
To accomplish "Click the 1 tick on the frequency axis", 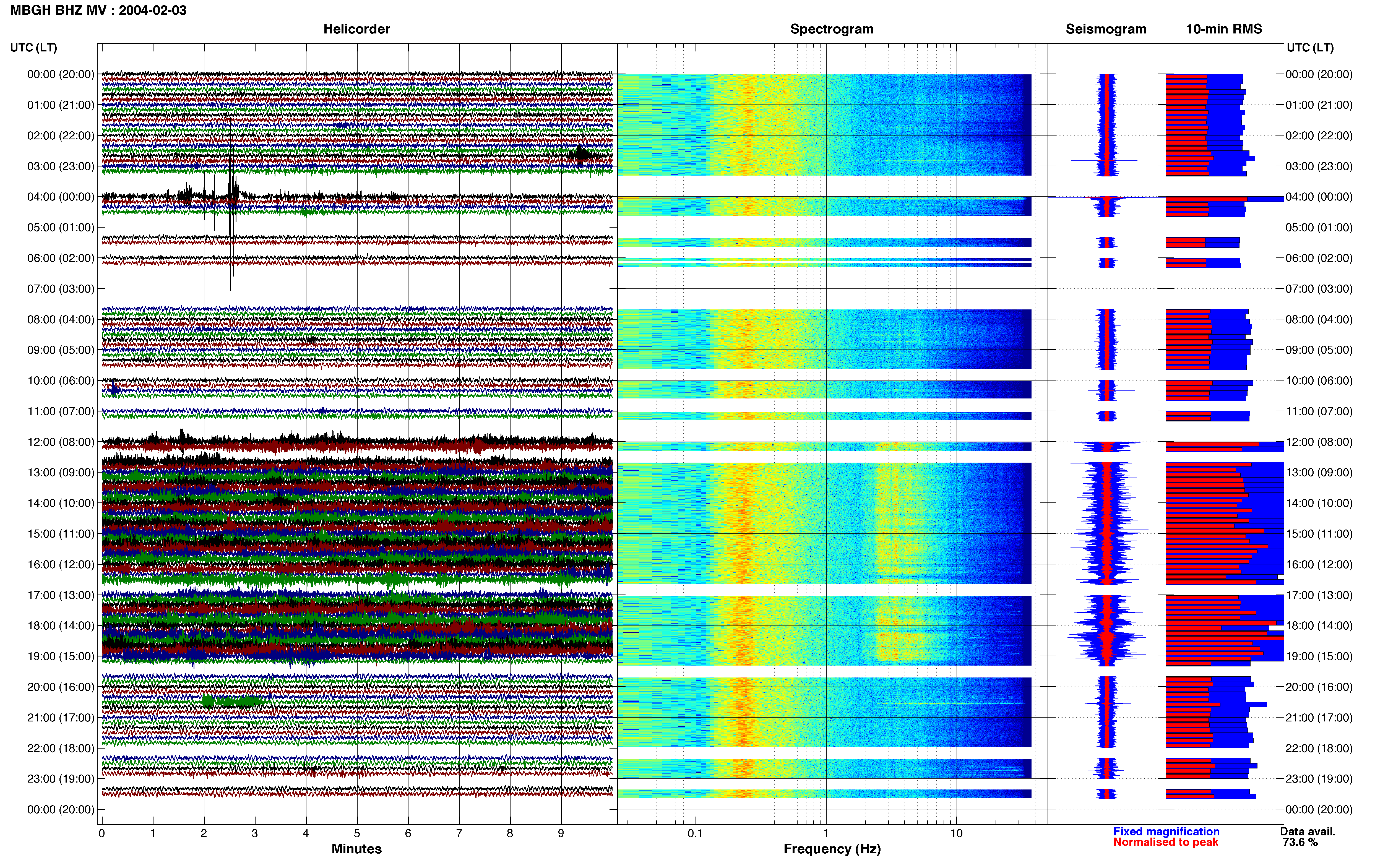I will [x=826, y=833].
